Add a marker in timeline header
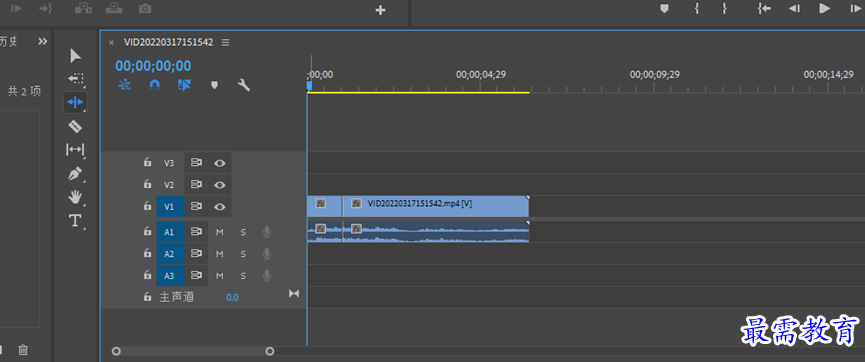Viewport: 865px width, 362px height. [x=215, y=85]
